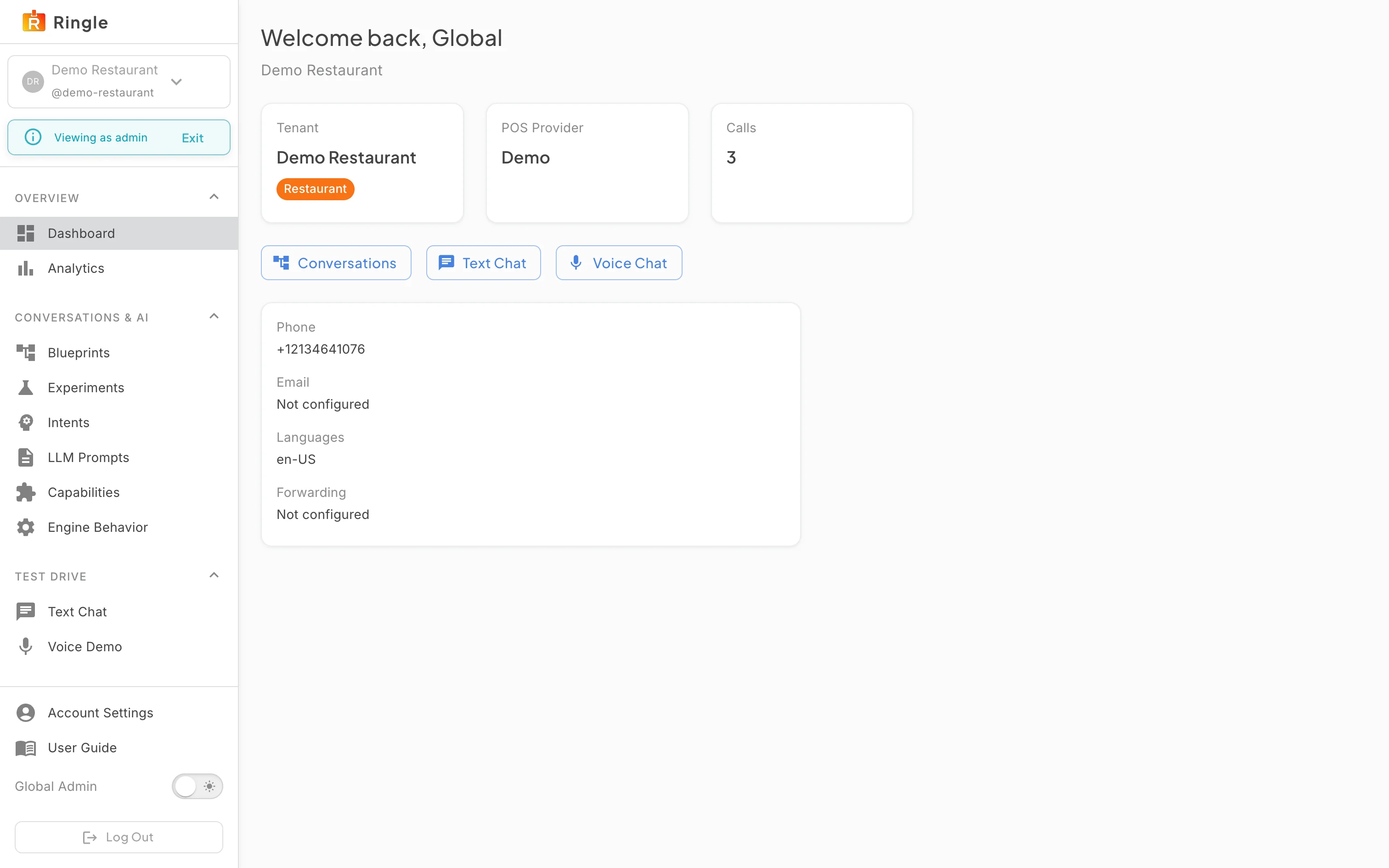Click the orange Restaurant tag chip
Image resolution: width=1389 pixels, height=868 pixels.
click(315, 189)
